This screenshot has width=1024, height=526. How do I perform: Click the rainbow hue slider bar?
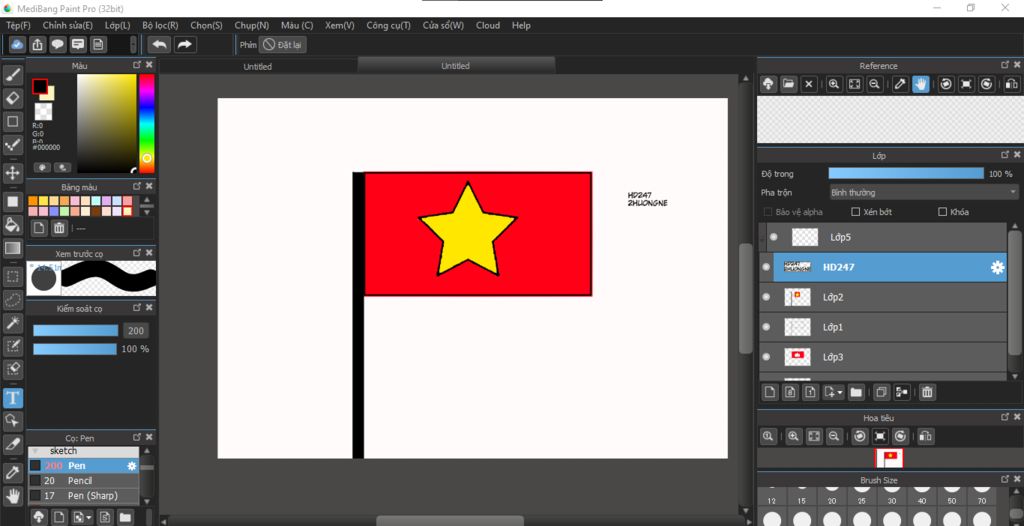pyautogui.click(x=147, y=123)
